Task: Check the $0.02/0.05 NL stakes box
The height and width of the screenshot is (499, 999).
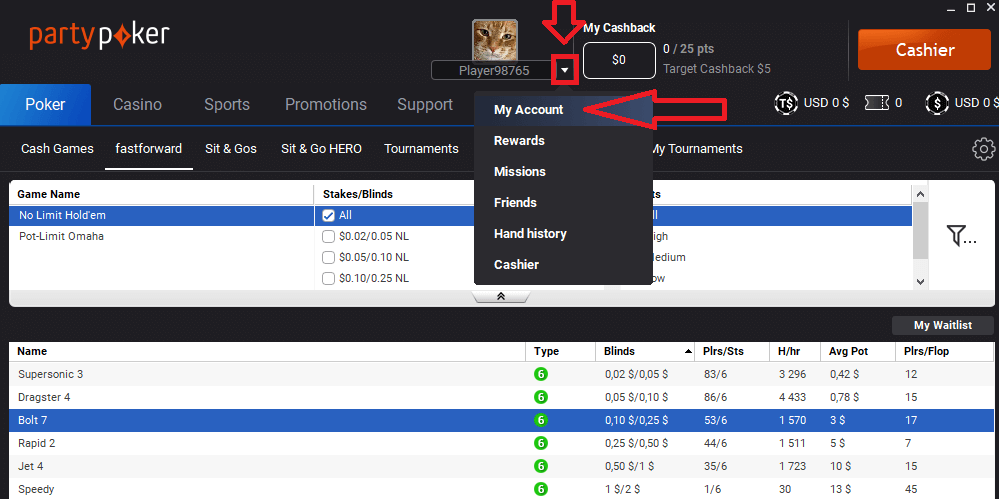Action: point(329,236)
